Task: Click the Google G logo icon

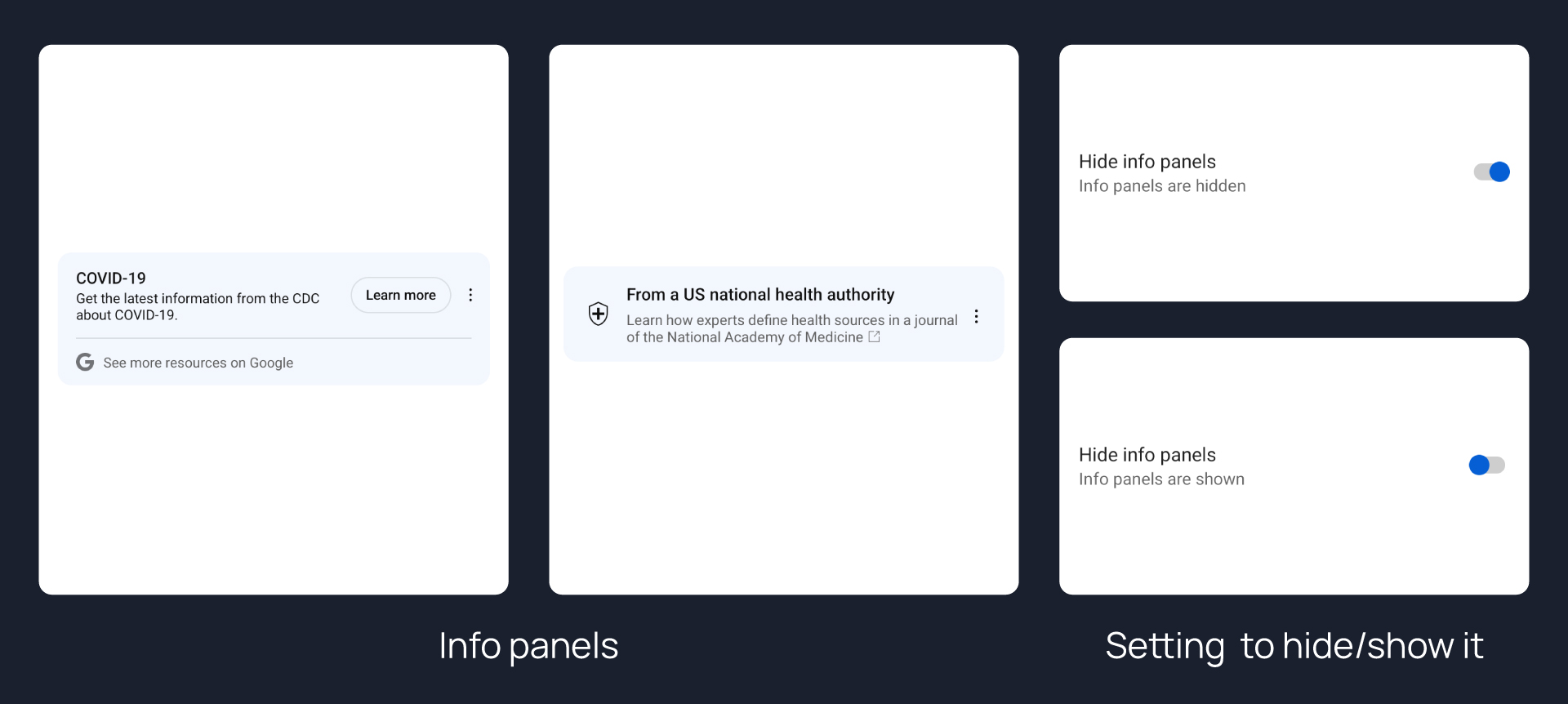Action: pyautogui.click(x=85, y=362)
